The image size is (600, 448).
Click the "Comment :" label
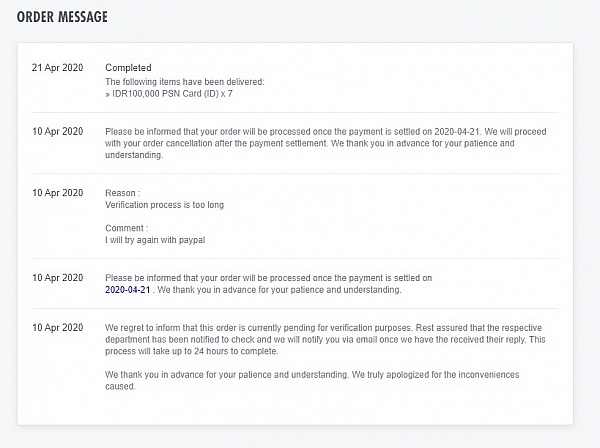(x=126, y=228)
